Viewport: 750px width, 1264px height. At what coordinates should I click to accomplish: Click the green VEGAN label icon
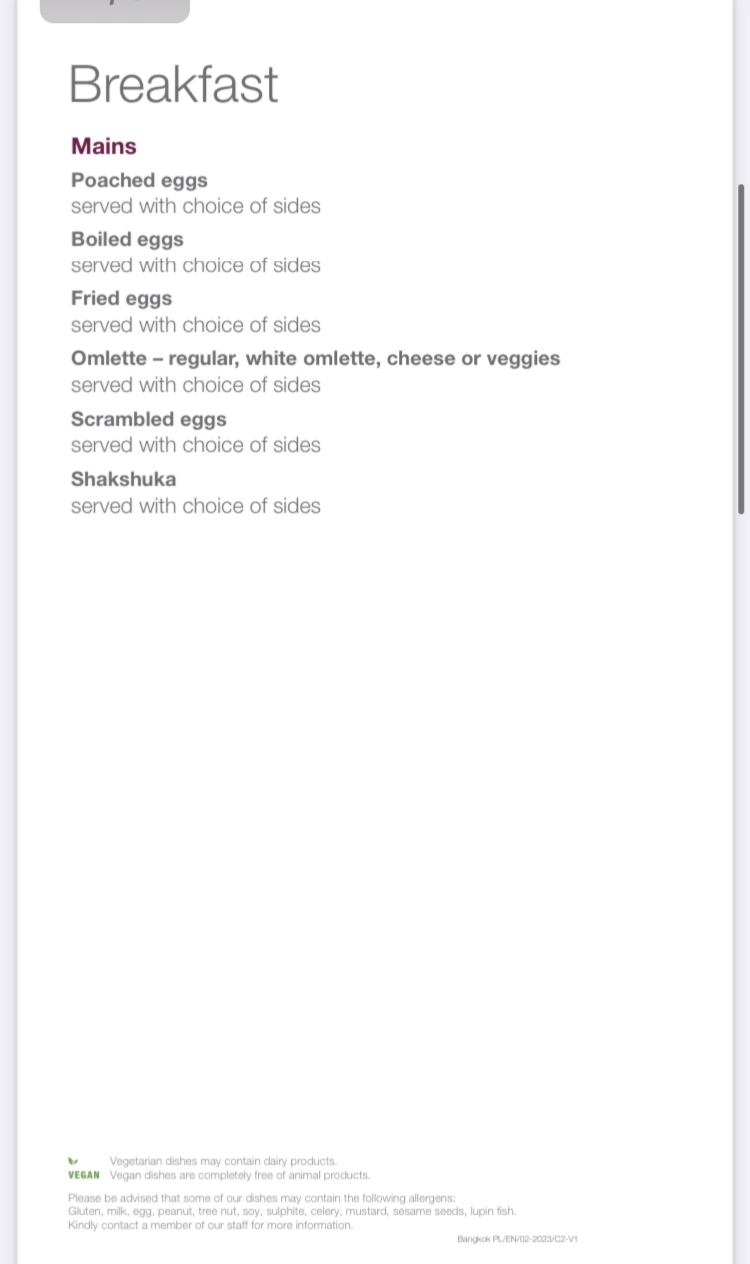click(84, 1175)
